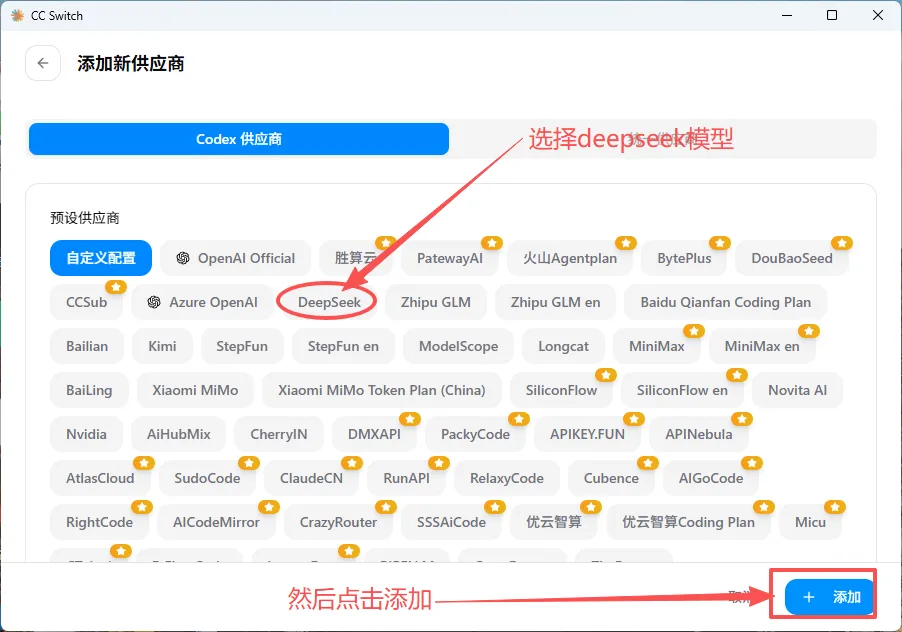
Task: Select the ClaudeCN provider
Action: (x=311, y=478)
